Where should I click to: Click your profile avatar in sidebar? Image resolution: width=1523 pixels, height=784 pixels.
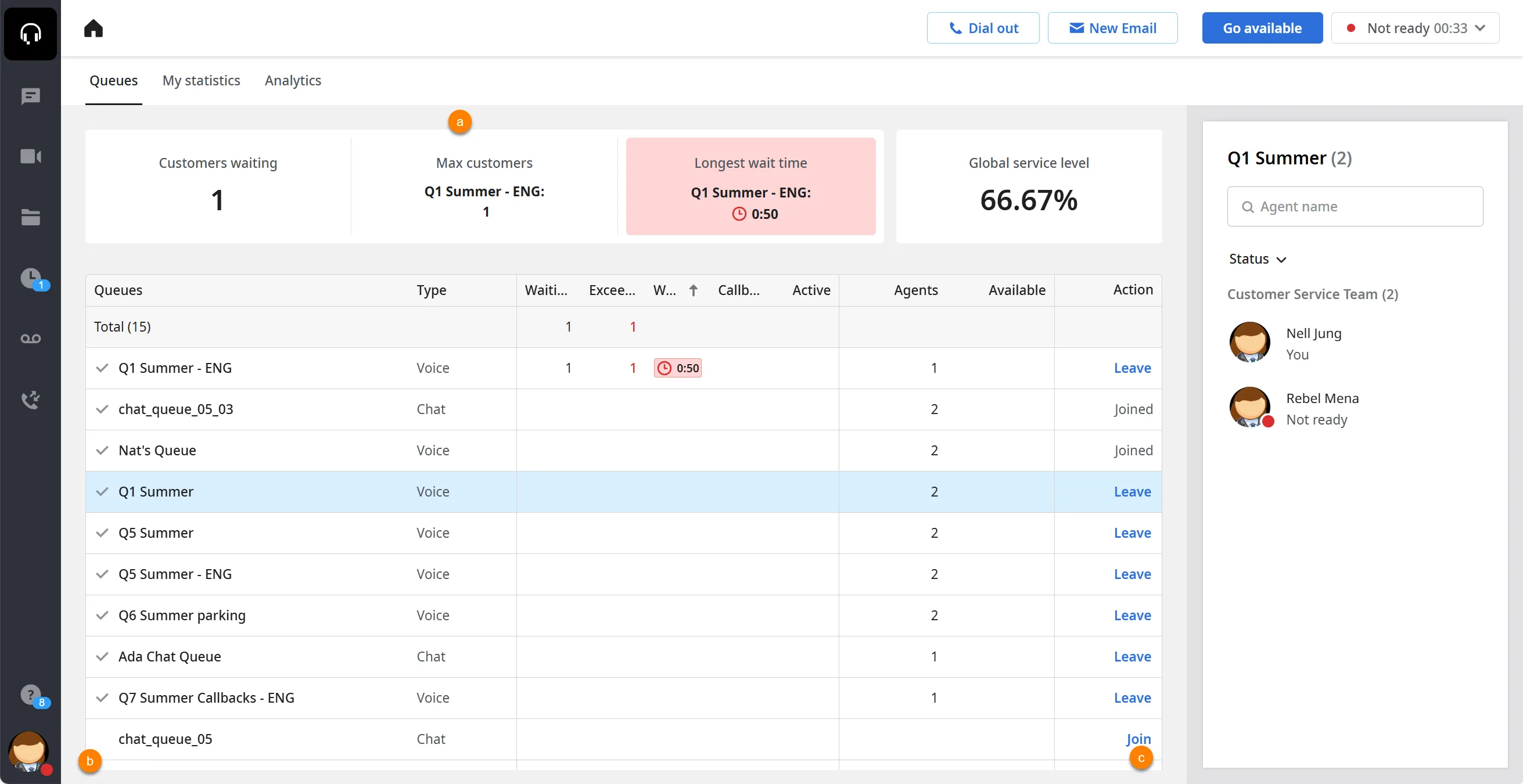tap(28, 751)
